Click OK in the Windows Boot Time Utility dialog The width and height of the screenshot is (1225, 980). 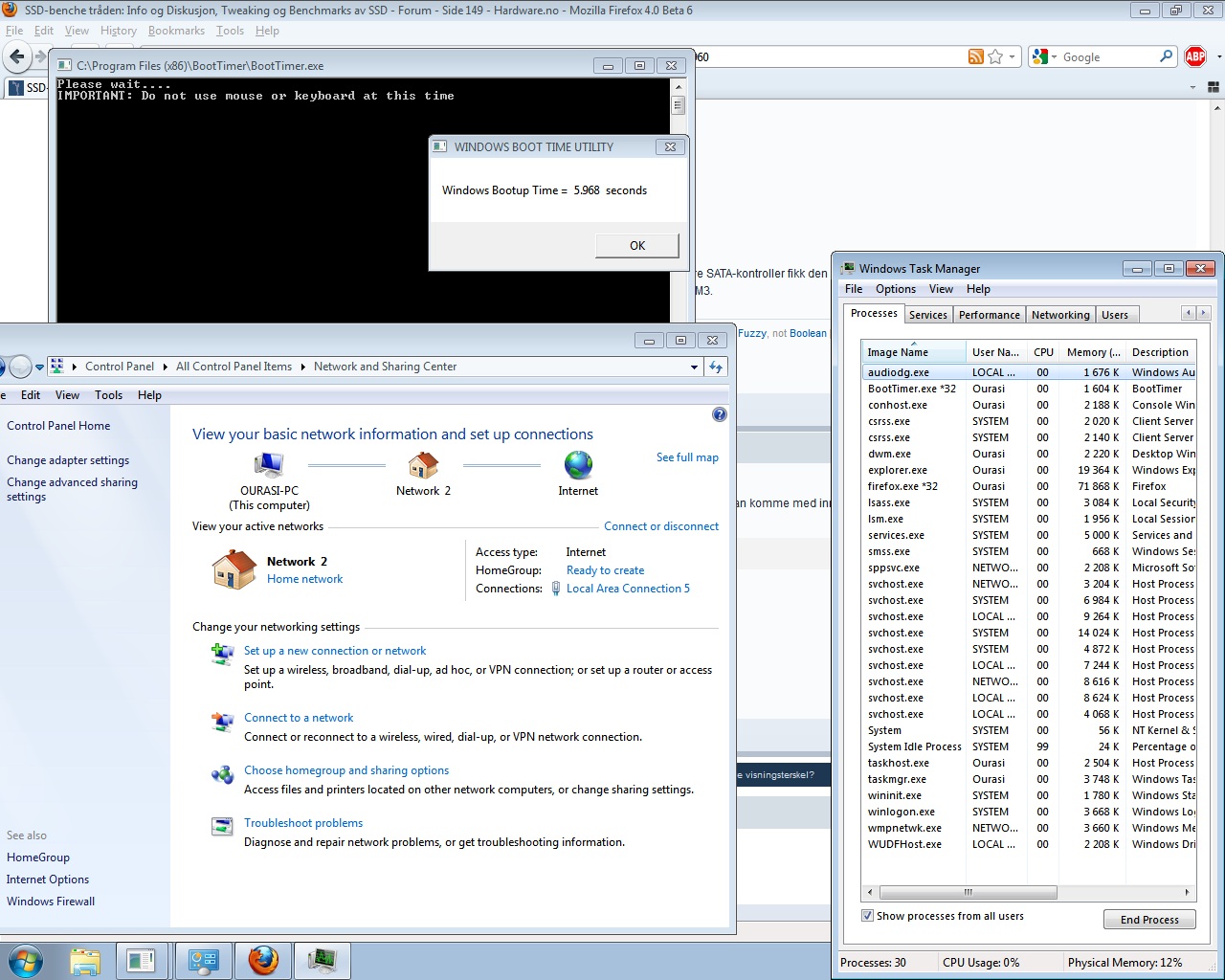(x=637, y=246)
